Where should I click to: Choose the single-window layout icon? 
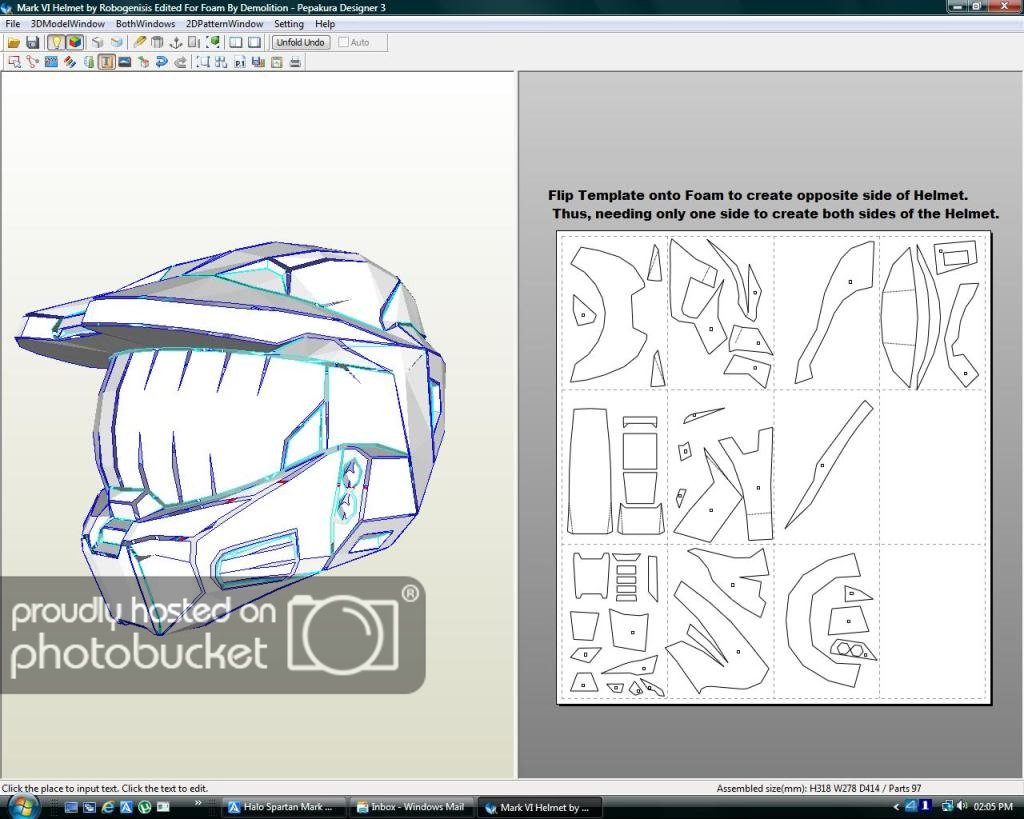[255, 42]
